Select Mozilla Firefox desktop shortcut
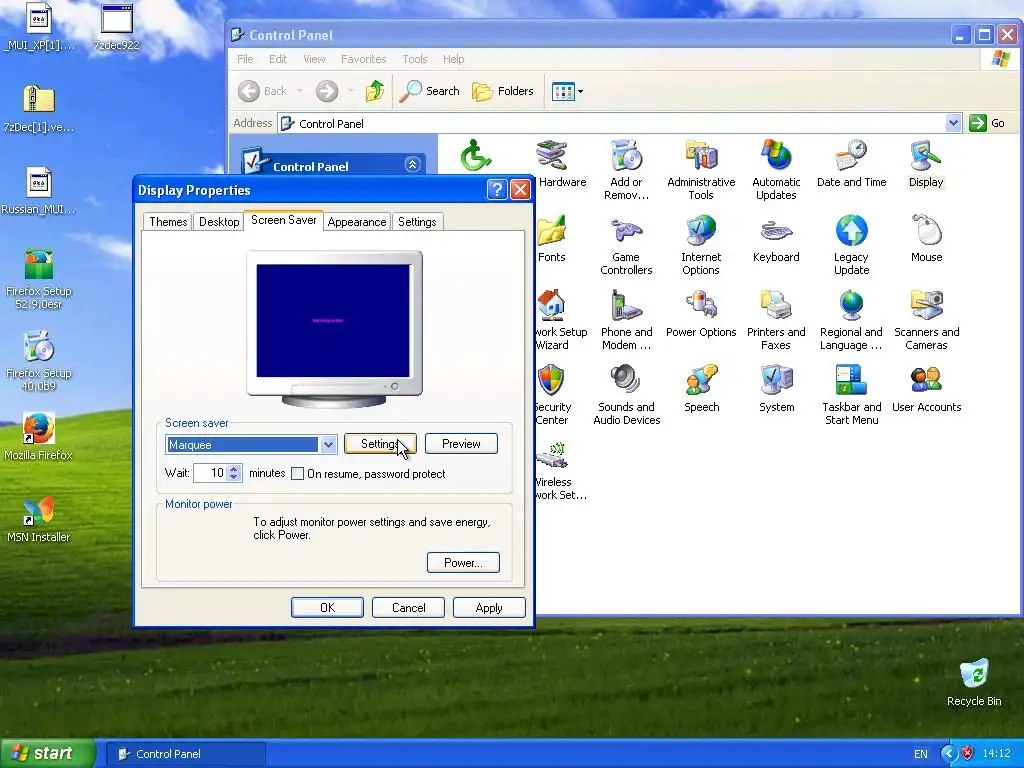Screen dimensions: 1024x768 point(38,436)
